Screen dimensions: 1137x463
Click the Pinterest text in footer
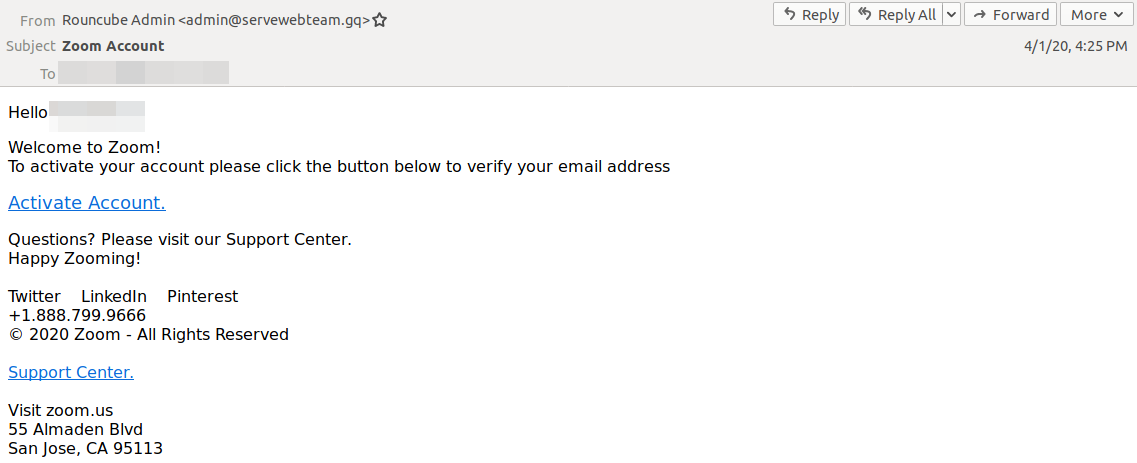coord(202,297)
